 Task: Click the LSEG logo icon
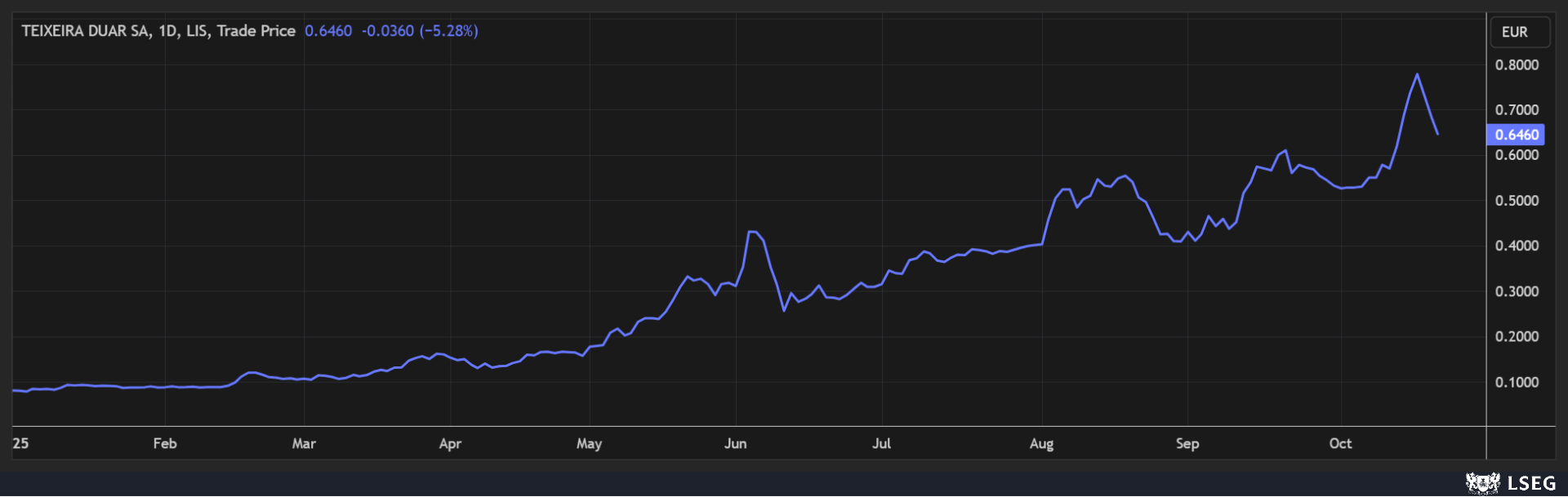(1482, 483)
